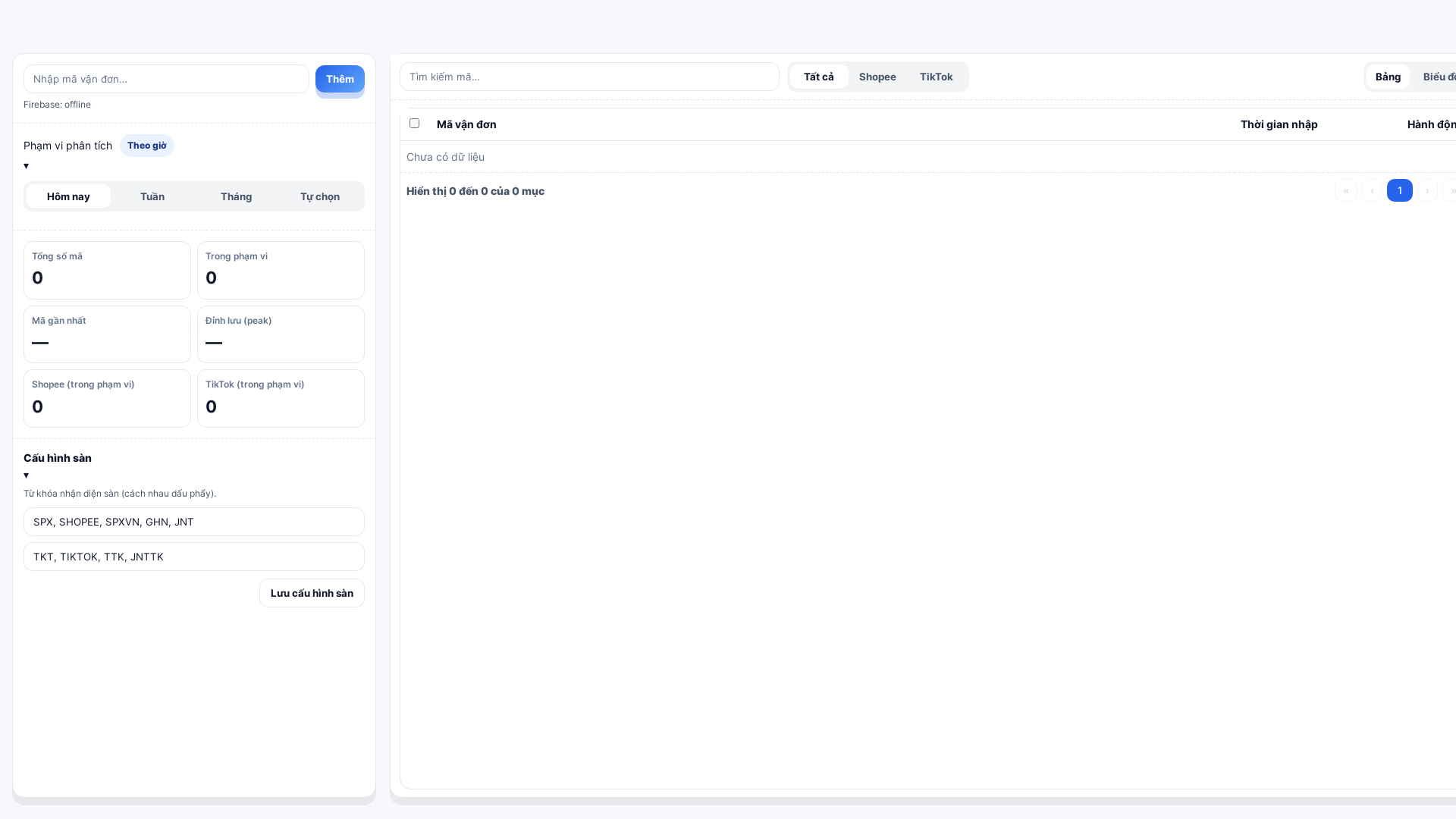Click the Theo giờ badge
The width and height of the screenshot is (1456, 819).
[147, 146]
